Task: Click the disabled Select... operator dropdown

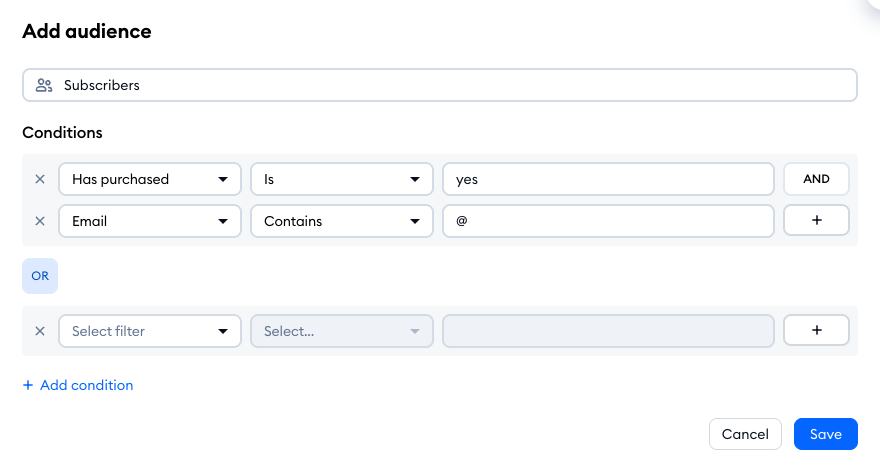Action: tap(341, 331)
